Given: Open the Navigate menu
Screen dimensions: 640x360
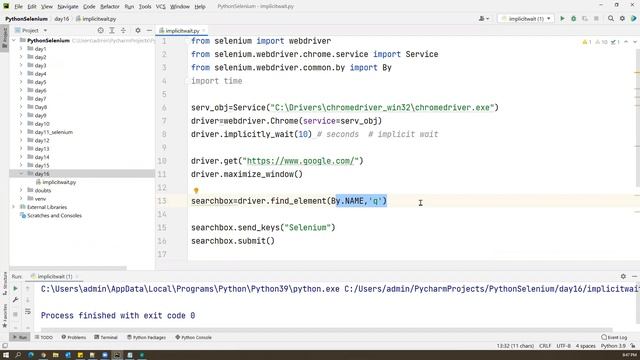Looking at the screenshot, I should pyautogui.click(x=68, y=7).
